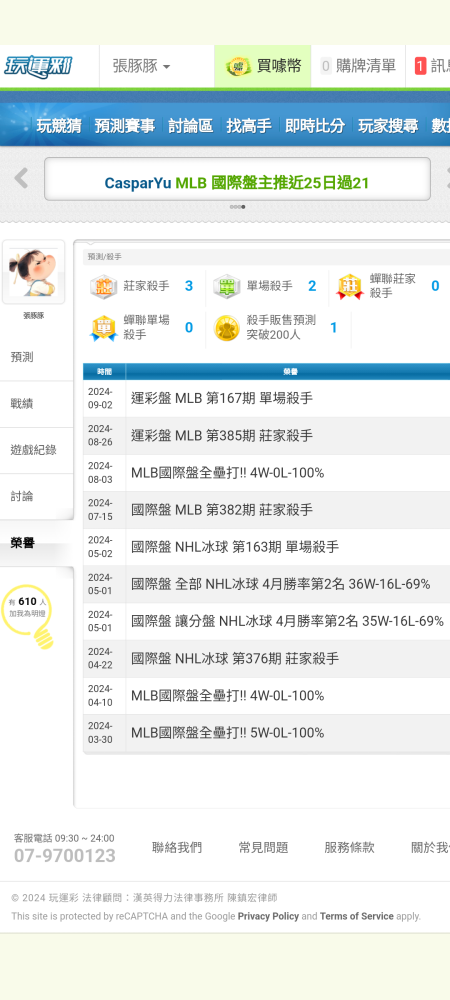Open the CasparYu MLB 國際盤 banner link
450x1000 pixels.
[x=237, y=183]
